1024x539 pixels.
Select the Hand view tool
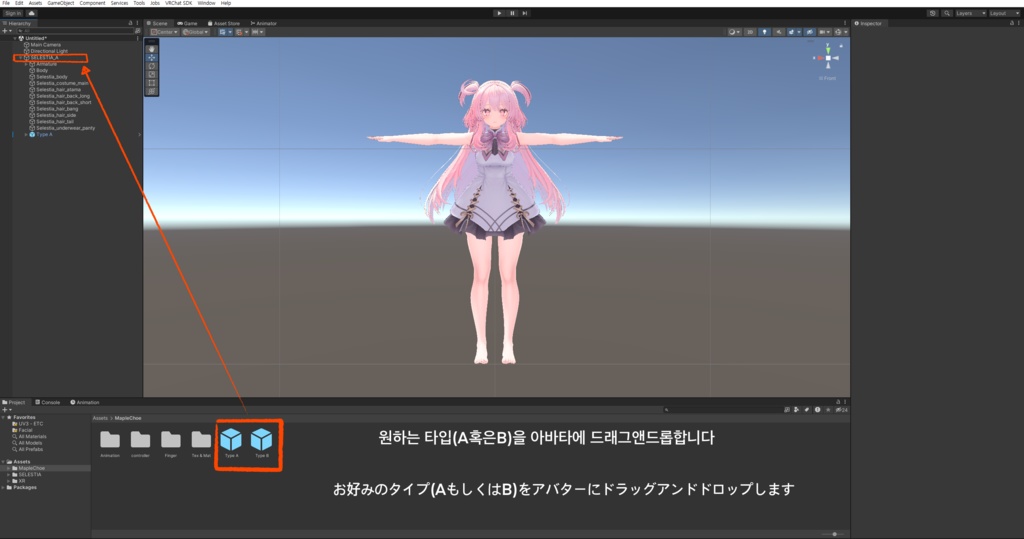pos(152,49)
